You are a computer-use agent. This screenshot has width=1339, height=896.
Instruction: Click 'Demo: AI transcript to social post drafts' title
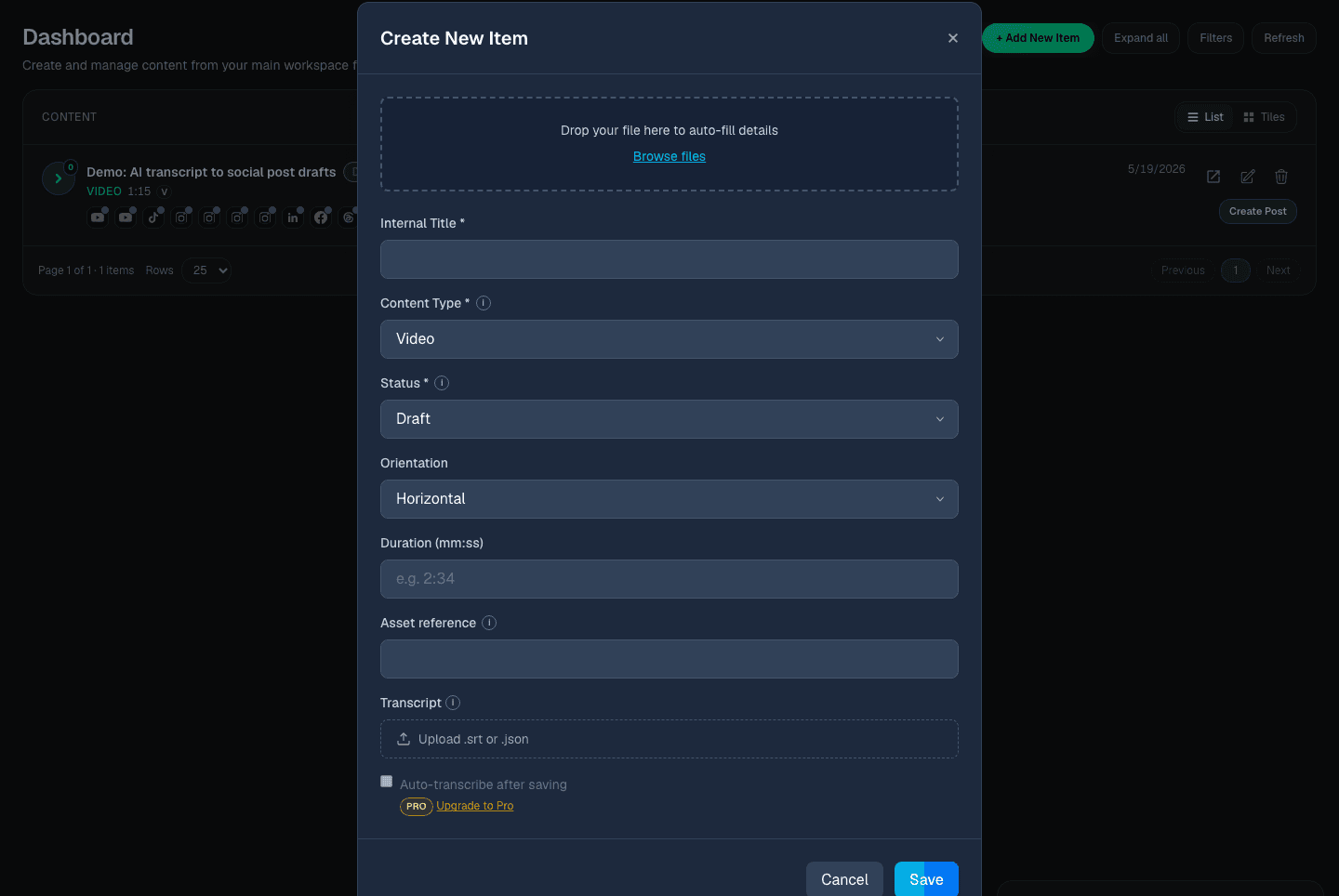pyautogui.click(x=211, y=172)
